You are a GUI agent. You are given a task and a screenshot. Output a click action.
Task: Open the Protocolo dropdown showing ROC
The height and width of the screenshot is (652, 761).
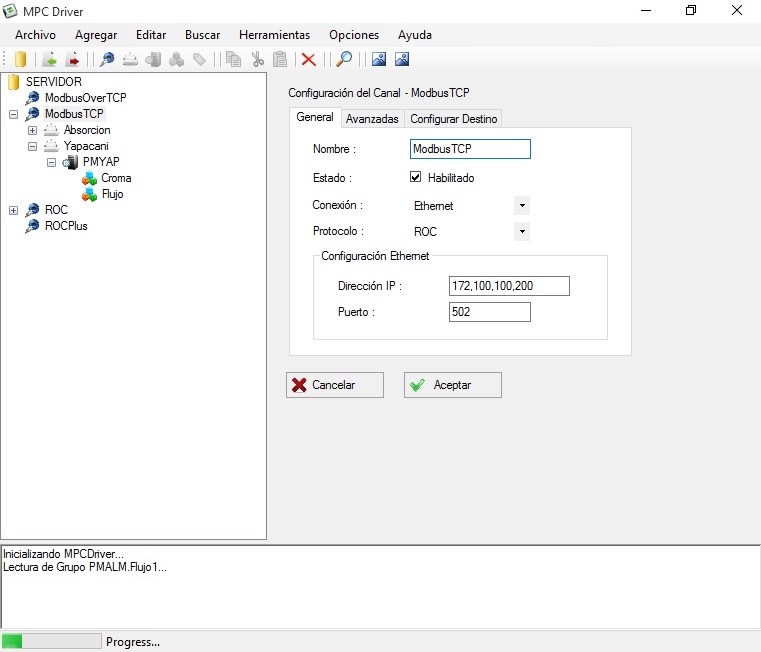tap(522, 232)
